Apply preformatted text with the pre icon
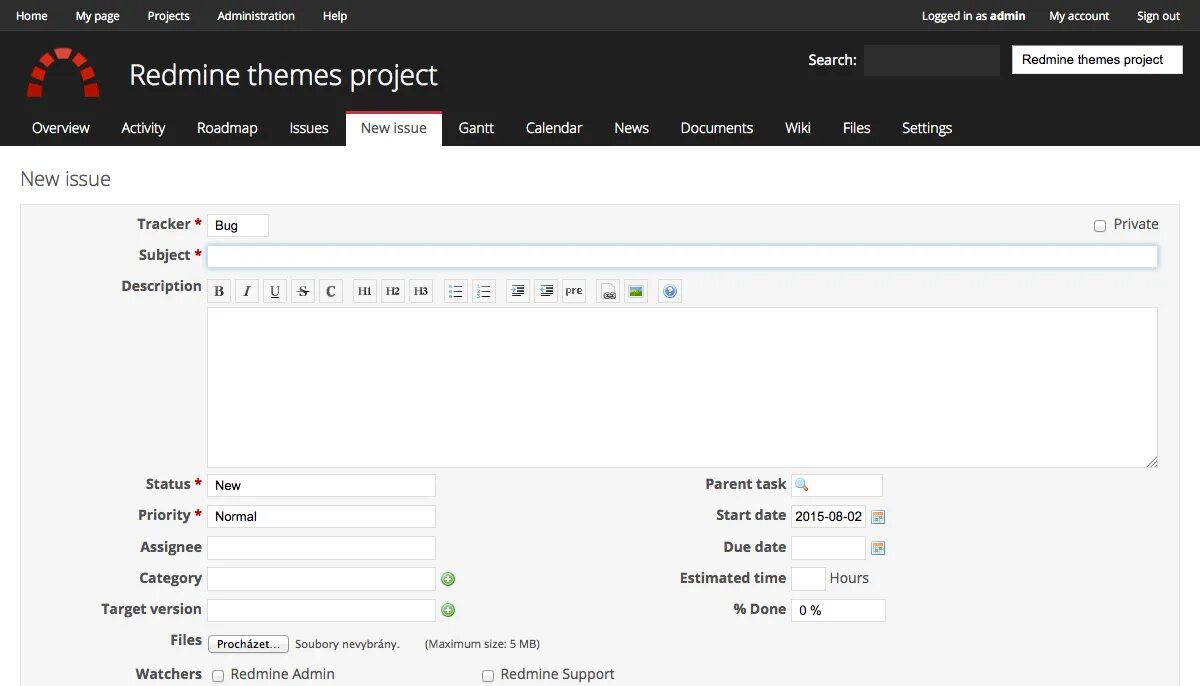 [573, 290]
